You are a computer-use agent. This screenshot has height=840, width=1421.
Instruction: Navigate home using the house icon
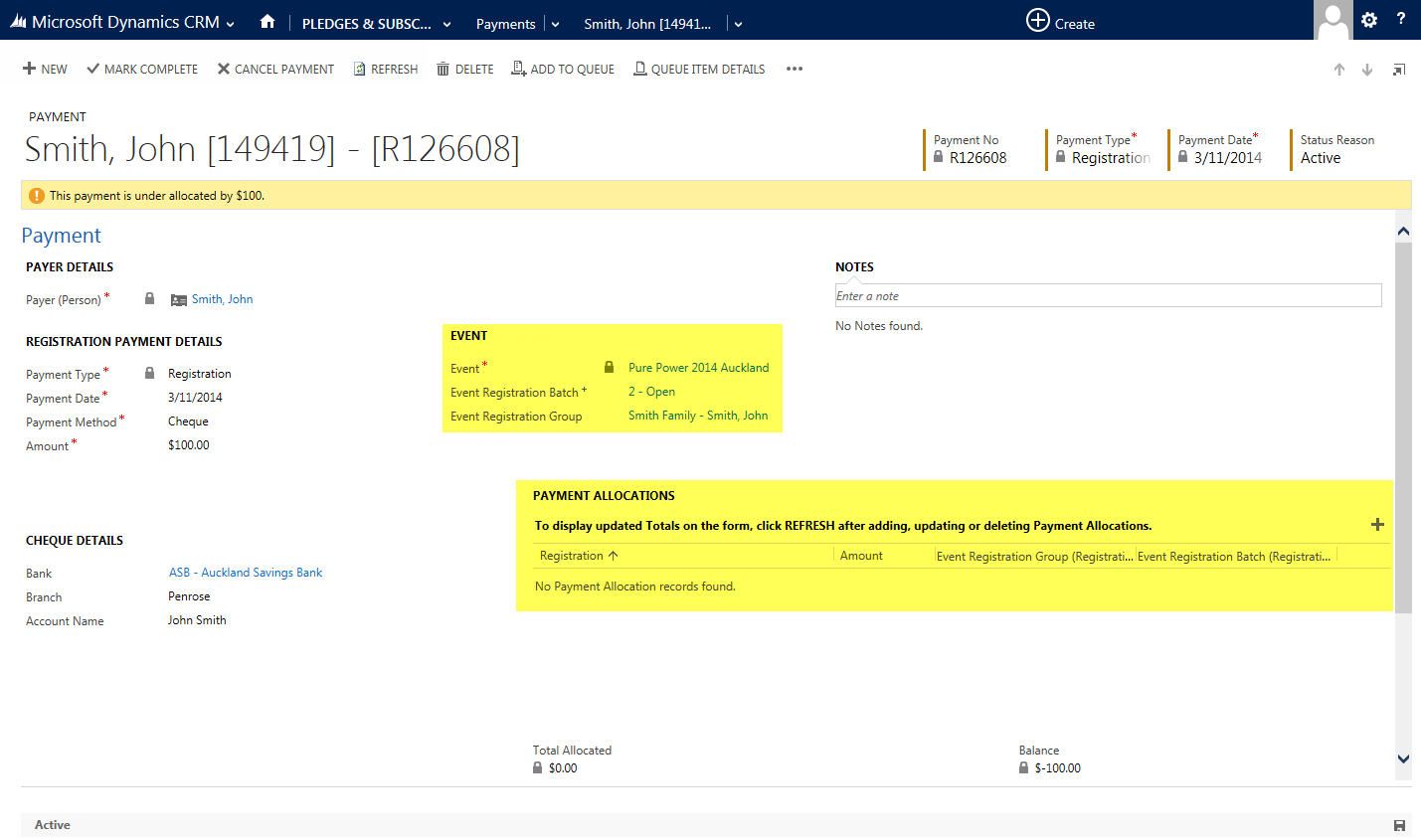[266, 20]
